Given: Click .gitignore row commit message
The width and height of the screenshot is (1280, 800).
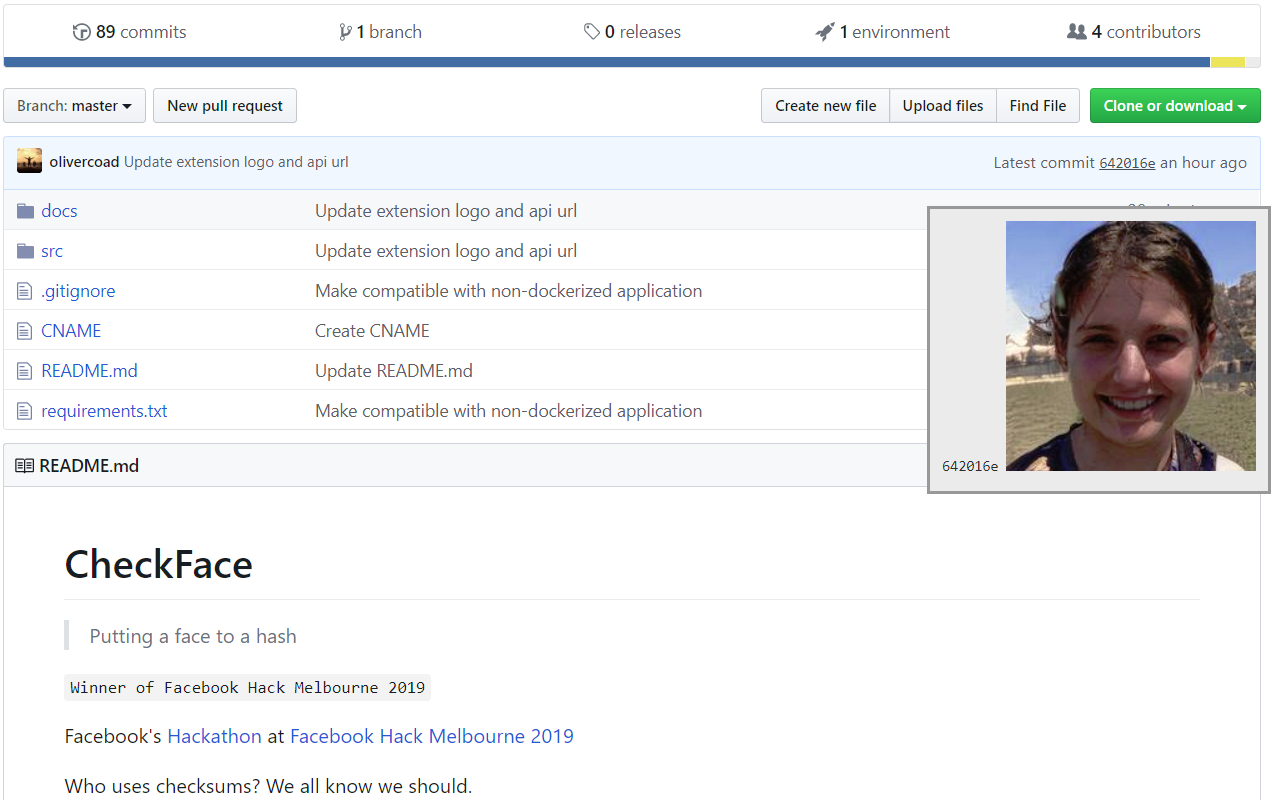Looking at the screenshot, I should pyautogui.click(x=508, y=291).
